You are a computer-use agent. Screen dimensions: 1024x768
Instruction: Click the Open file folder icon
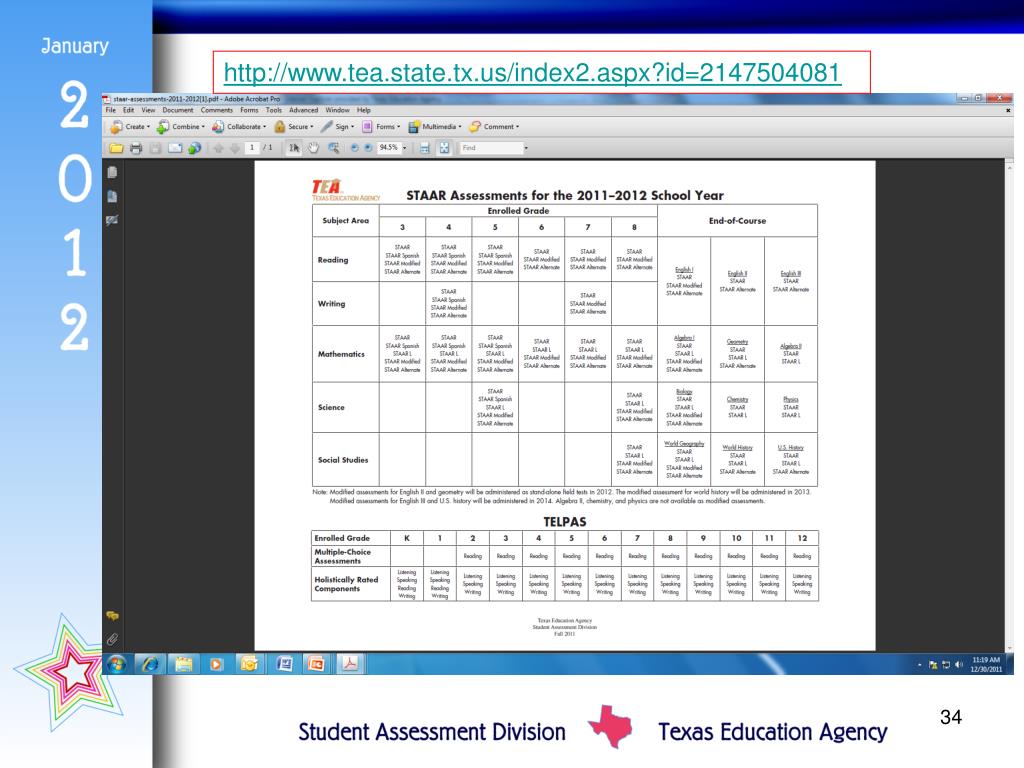pyautogui.click(x=116, y=148)
